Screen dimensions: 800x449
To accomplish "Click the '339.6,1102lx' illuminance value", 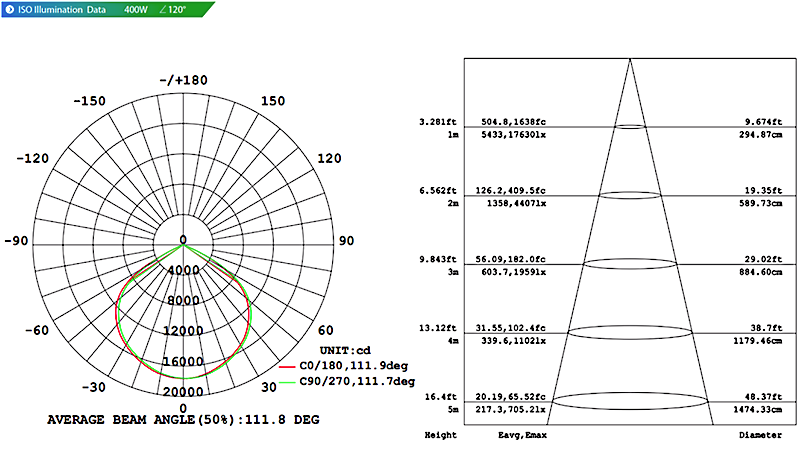I will point(513,341).
